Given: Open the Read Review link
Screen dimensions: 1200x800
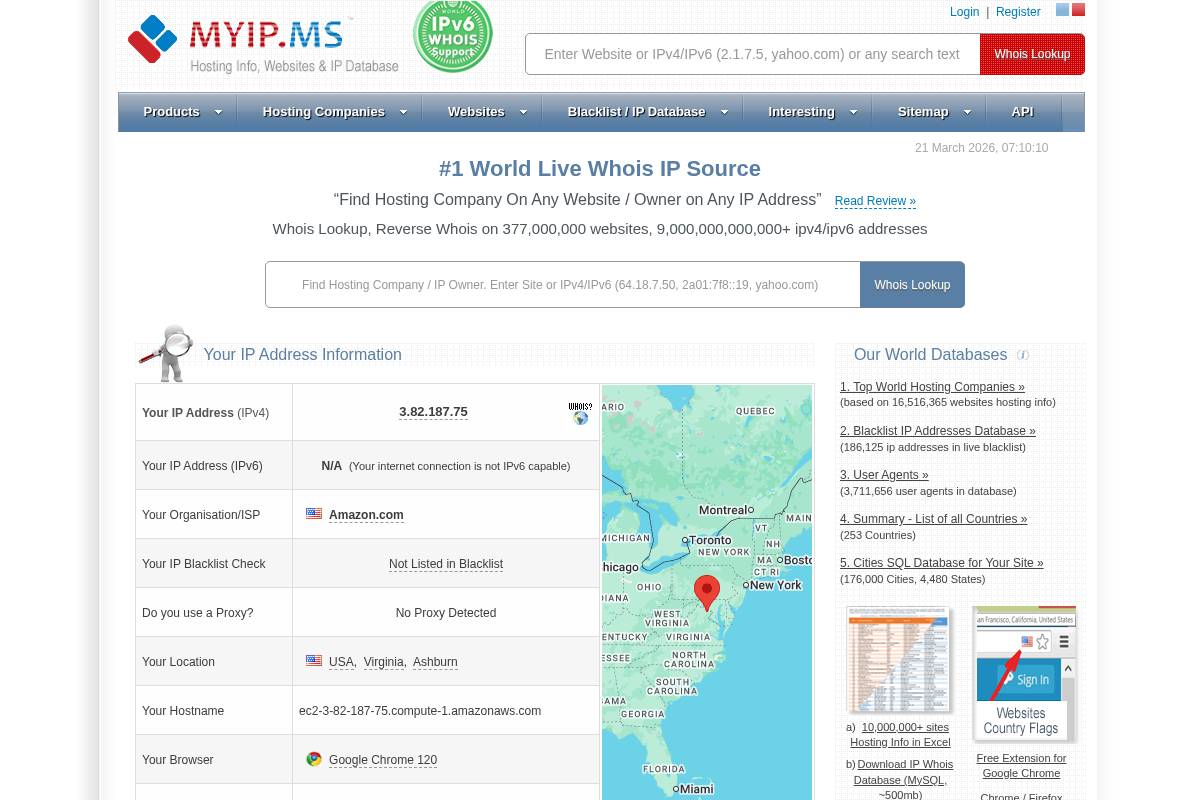Looking at the screenshot, I should [874, 201].
